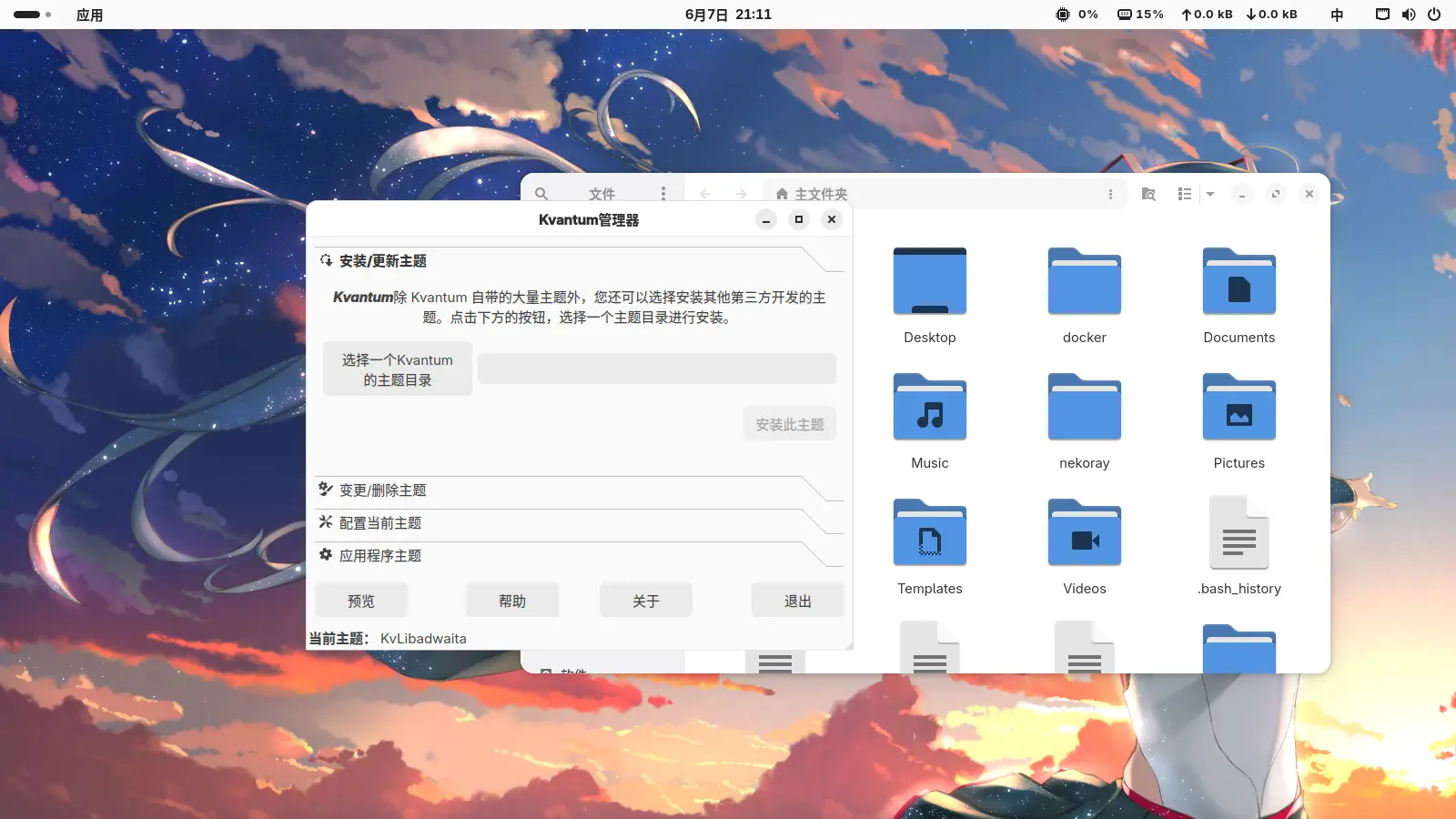Screen dimensions: 1456x819
Task: Go back in Files window
Action: point(705,194)
